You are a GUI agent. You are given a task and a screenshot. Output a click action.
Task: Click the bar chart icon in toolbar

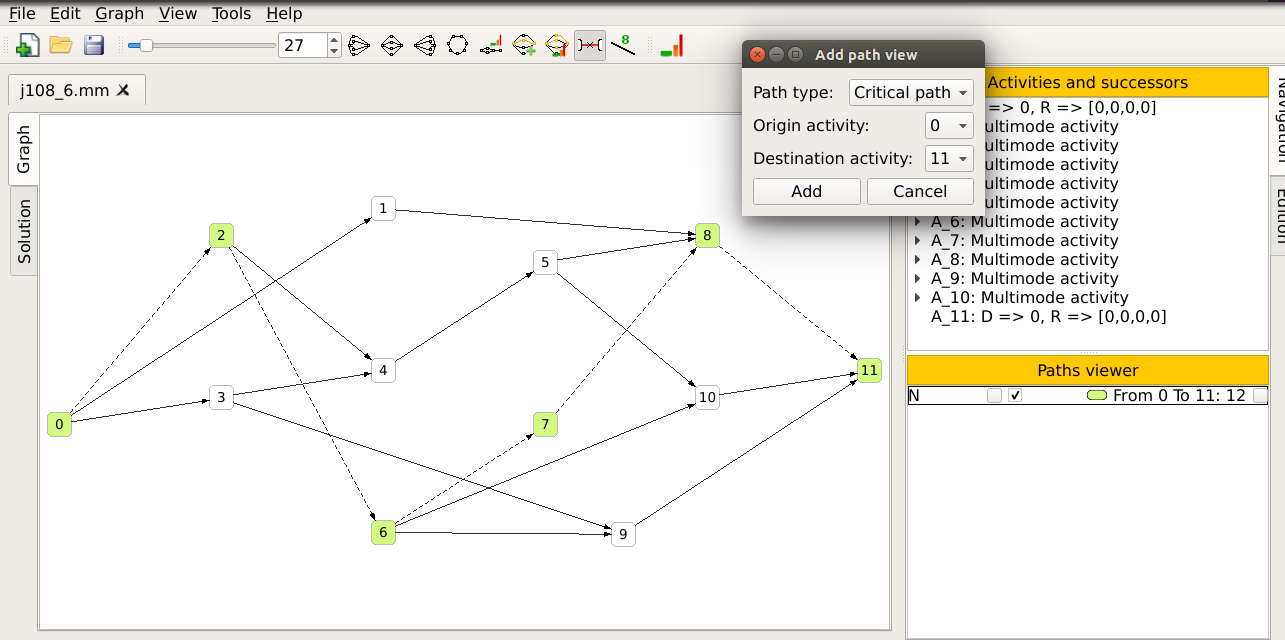[672, 45]
